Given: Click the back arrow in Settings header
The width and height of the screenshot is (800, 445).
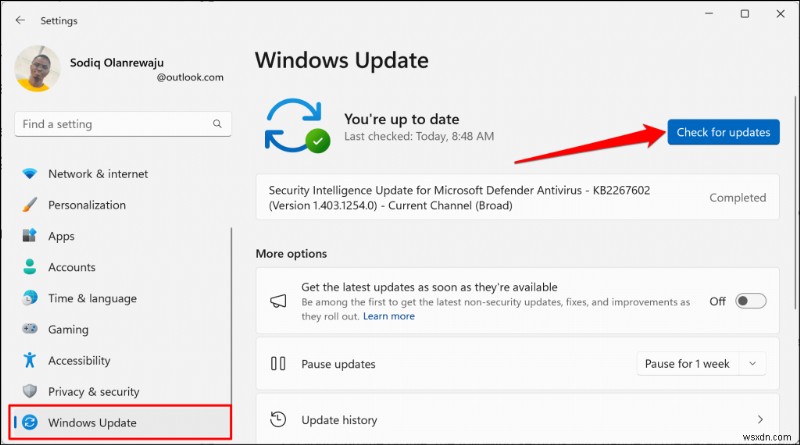Looking at the screenshot, I should point(20,20).
